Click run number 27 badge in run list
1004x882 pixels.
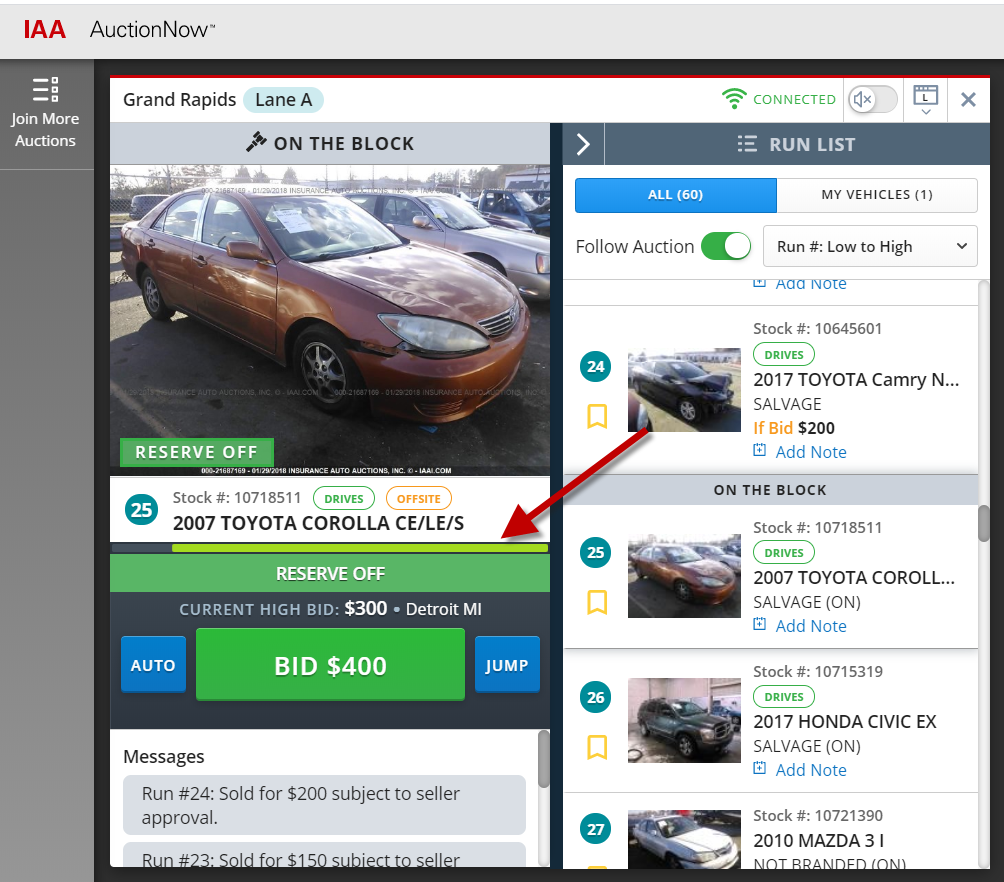(x=595, y=829)
